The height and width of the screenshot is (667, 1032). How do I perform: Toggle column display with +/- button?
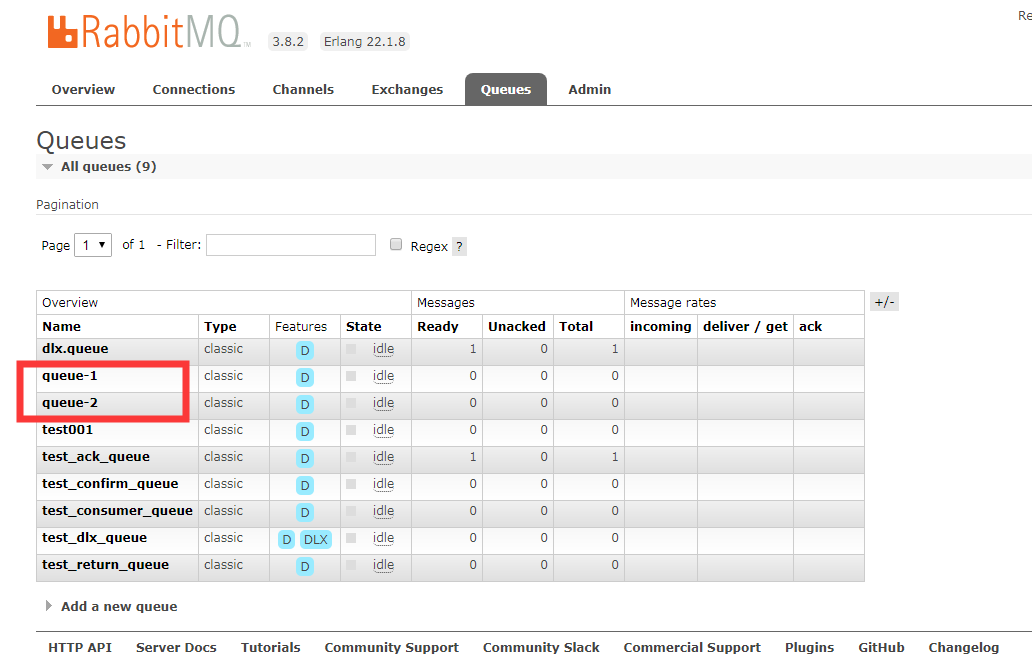coord(884,302)
